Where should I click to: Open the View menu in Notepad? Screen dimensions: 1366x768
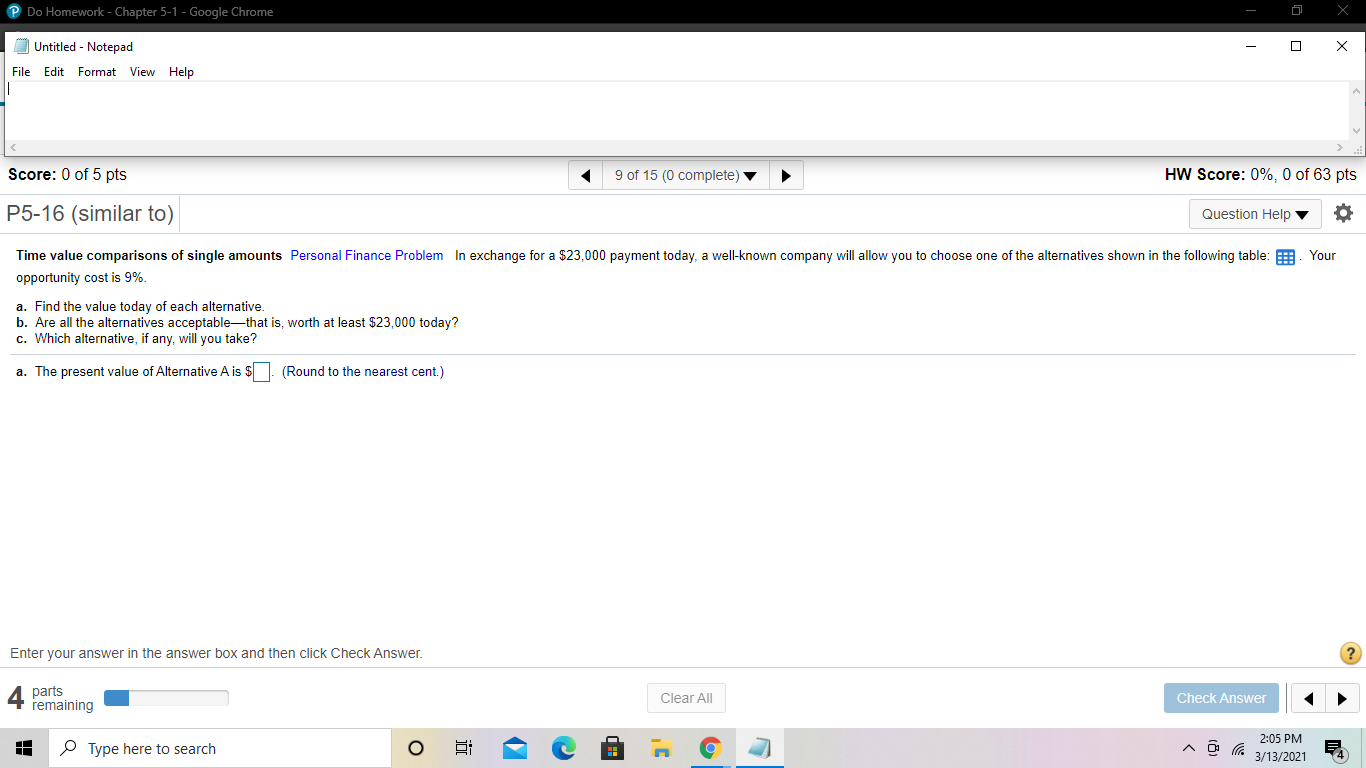pyautogui.click(x=142, y=71)
